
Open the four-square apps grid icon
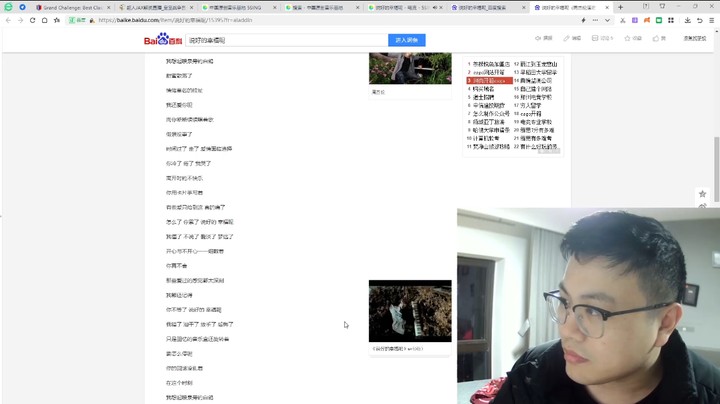click(x=671, y=20)
